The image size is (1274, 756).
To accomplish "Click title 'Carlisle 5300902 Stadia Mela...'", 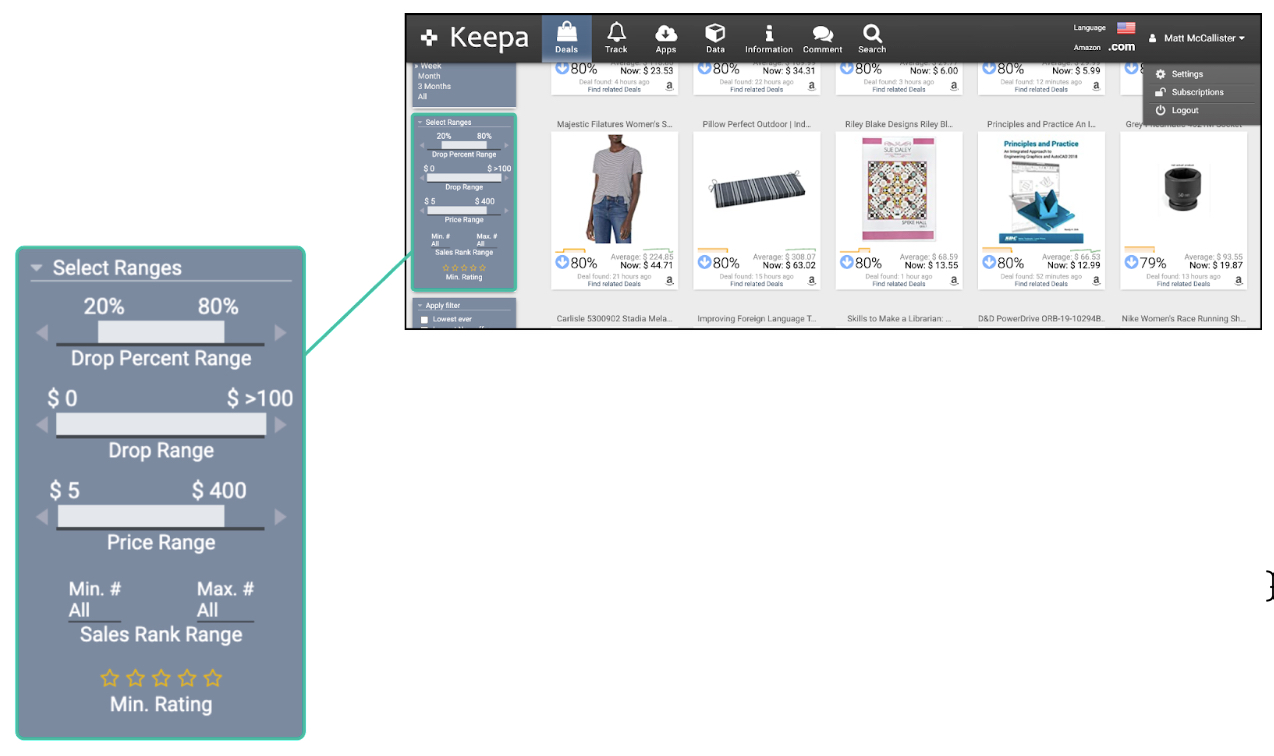I will tap(614, 319).
